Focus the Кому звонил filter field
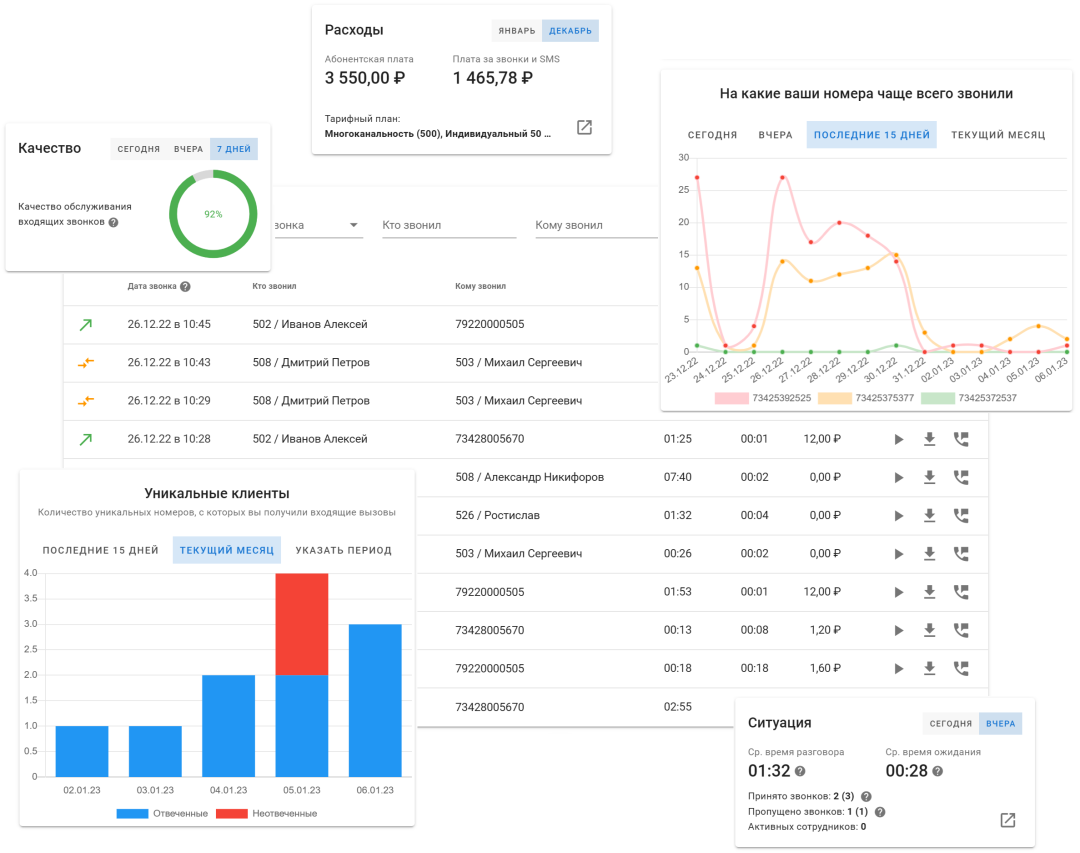The width and height of the screenshot is (1080, 853). pyautogui.click(x=596, y=225)
